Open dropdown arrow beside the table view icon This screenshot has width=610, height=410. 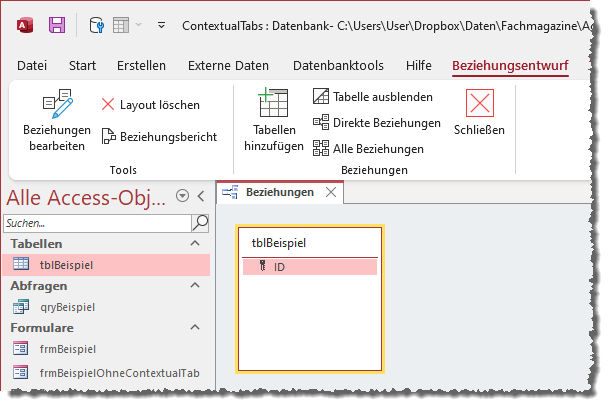(x=138, y=25)
